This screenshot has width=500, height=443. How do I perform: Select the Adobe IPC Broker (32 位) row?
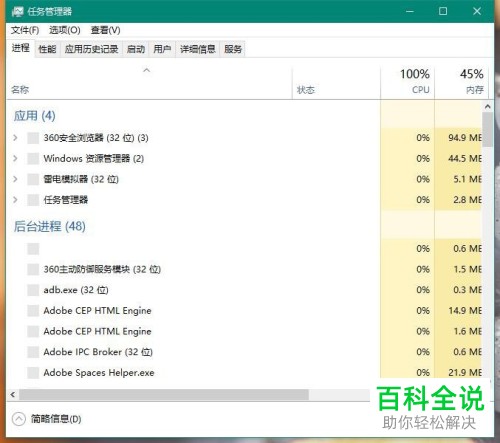(x=244, y=352)
